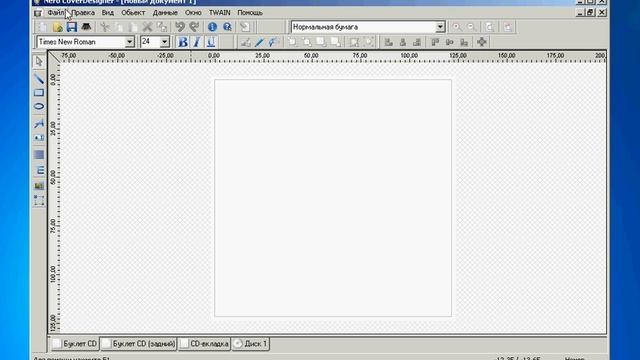The width and height of the screenshot is (640, 360).
Task: Click the selection handles tool at sidebar bottom
Action: 39,200
